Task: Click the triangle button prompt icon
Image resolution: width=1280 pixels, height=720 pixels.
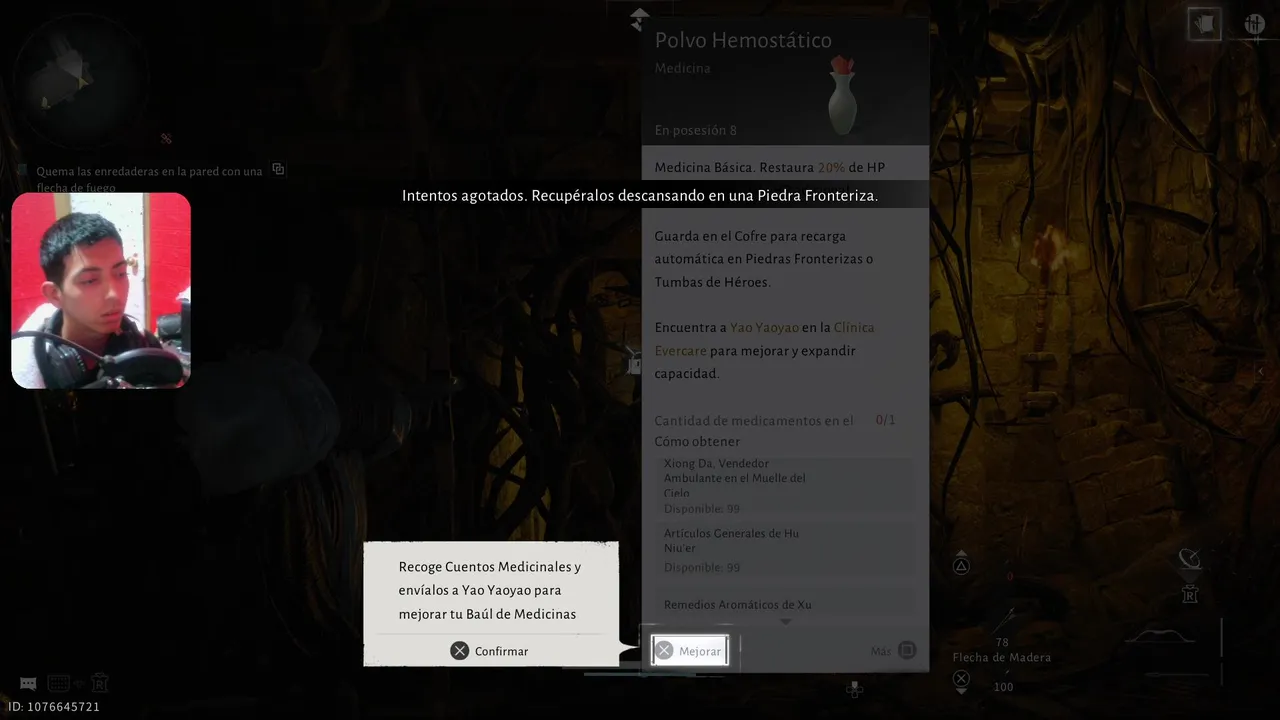Action: click(x=961, y=566)
